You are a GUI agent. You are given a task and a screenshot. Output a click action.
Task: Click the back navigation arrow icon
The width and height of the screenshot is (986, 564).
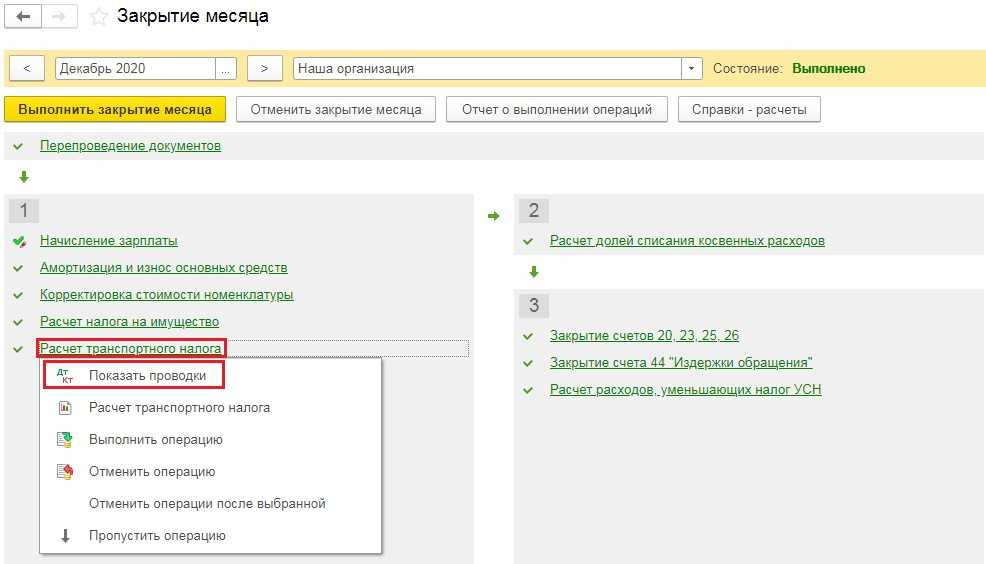24,17
